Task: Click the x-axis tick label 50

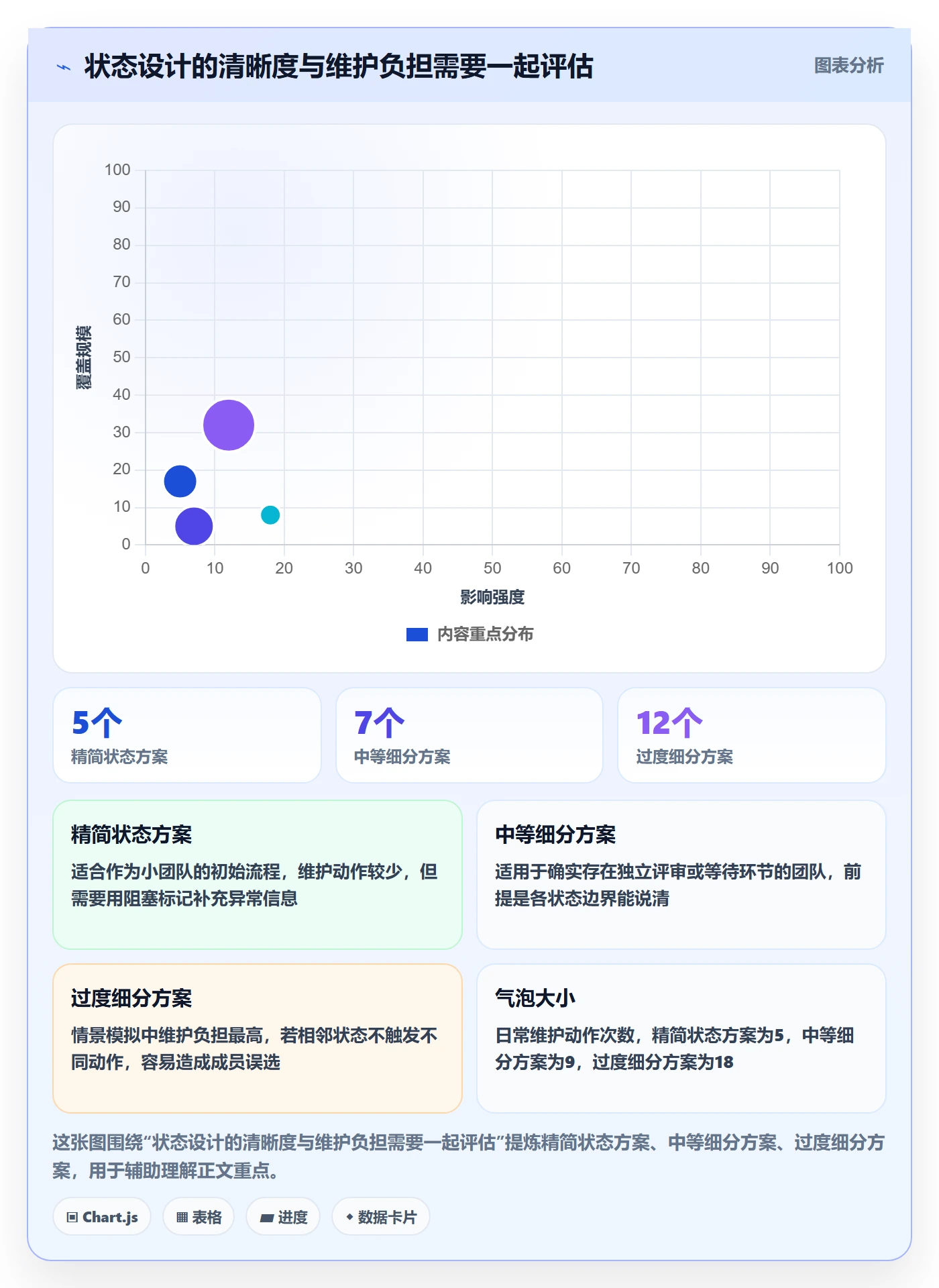Action: 492,568
